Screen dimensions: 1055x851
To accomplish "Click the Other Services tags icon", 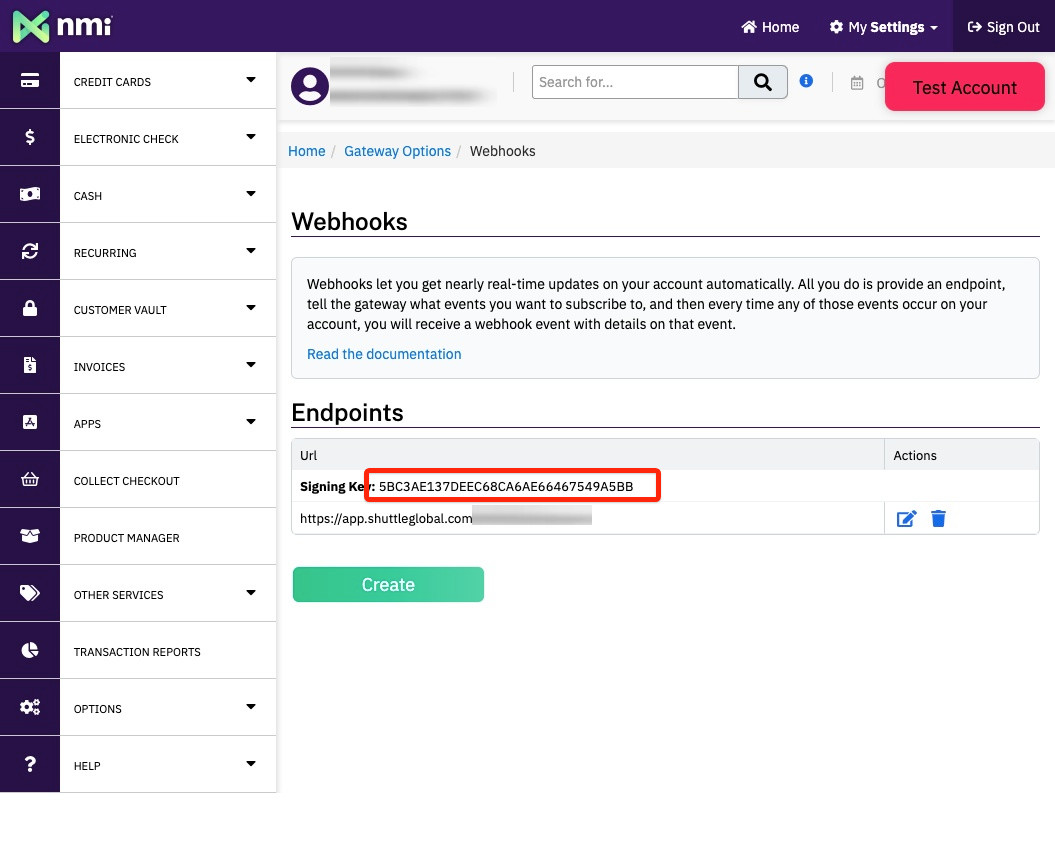I will pyautogui.click(x=30, y=593).
